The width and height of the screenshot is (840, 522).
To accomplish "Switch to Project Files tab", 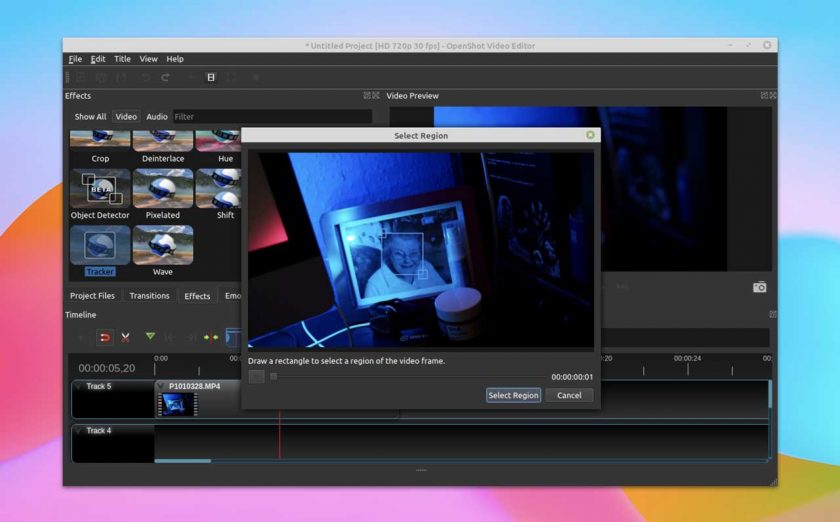I will tap(92, 296).
